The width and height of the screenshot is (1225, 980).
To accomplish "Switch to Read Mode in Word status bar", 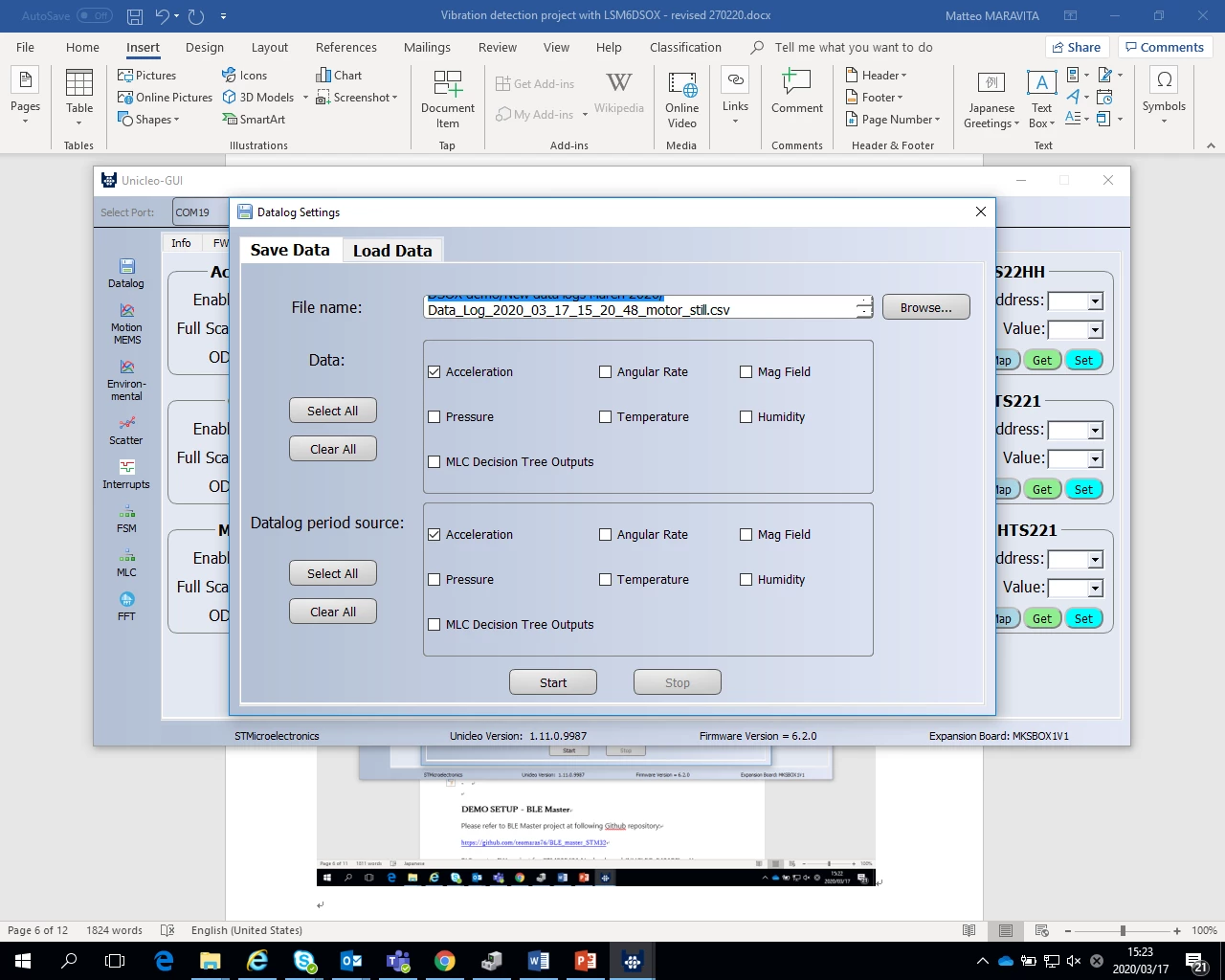I will 969,930.
